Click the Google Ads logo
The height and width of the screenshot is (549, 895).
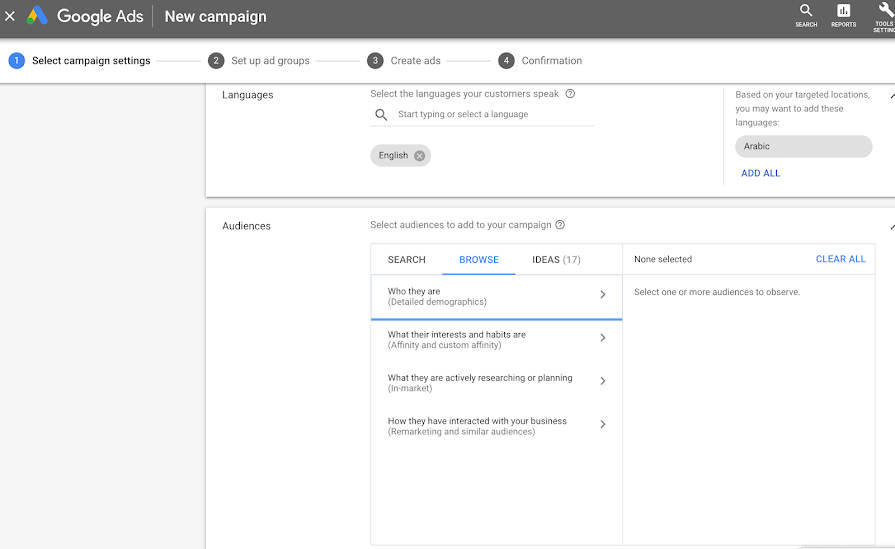[x=37, y=16]
